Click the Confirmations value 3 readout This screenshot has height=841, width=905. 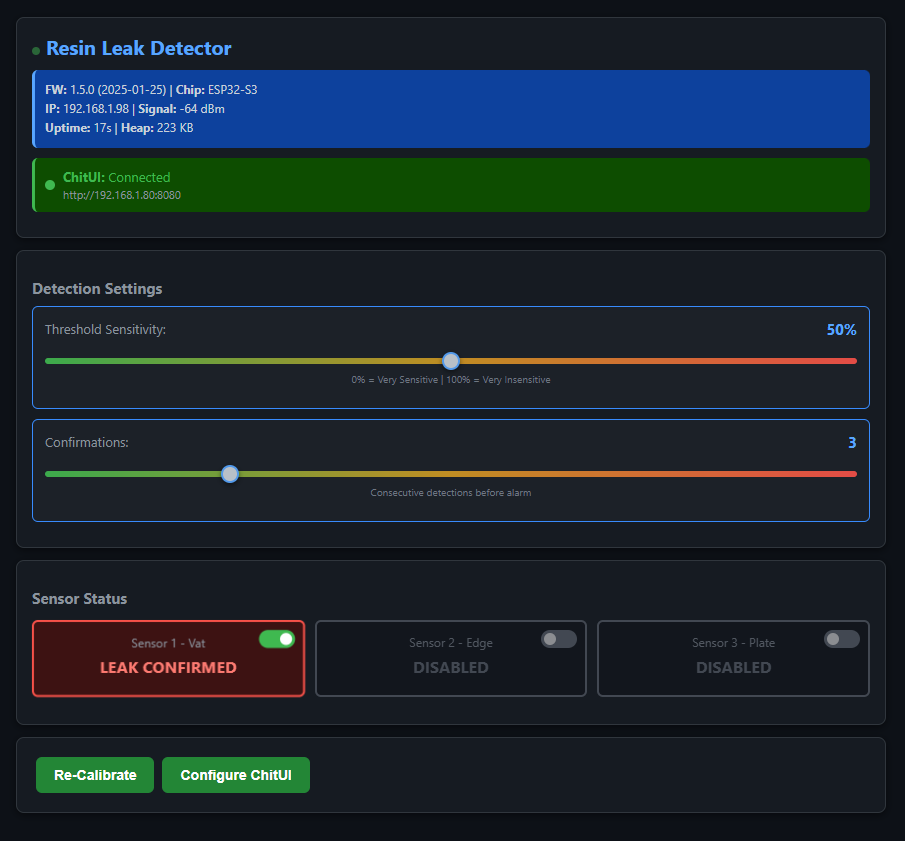[852, 443]
